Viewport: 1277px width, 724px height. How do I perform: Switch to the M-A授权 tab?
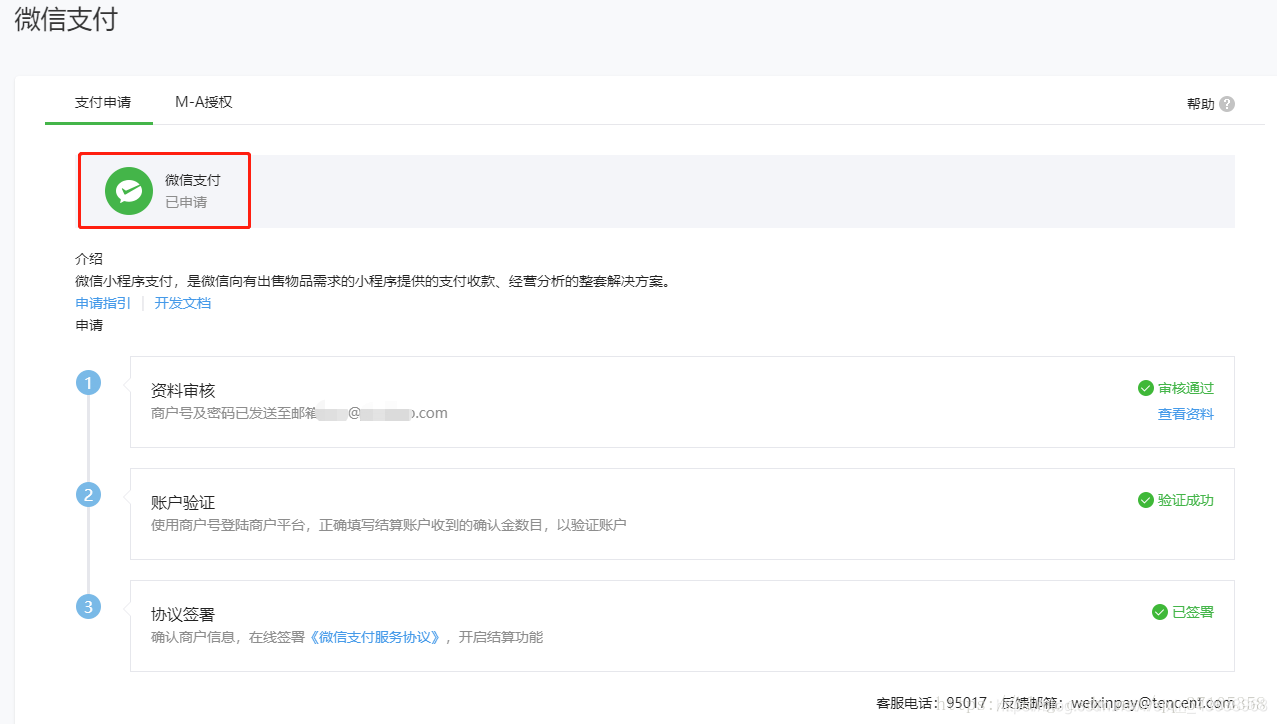pos(204,102)
